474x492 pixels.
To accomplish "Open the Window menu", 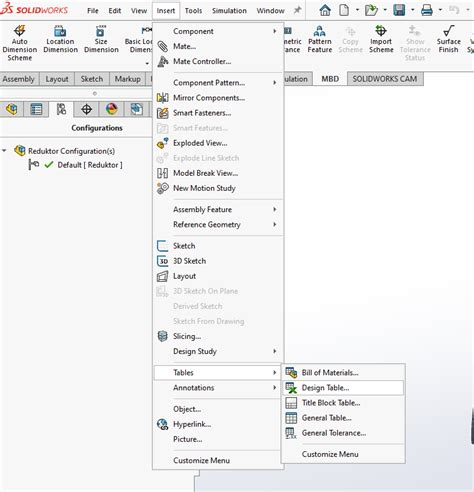I will (x=270, y=11).
